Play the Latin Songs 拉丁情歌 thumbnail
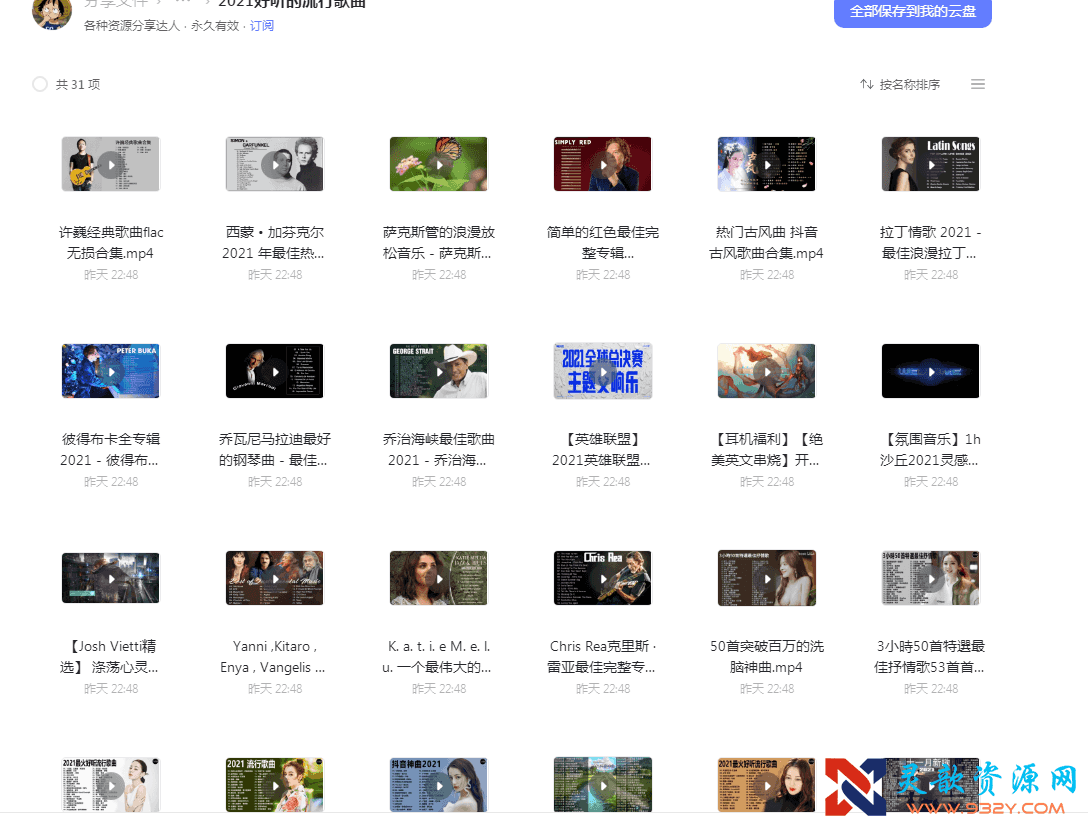 click(930, 164)
